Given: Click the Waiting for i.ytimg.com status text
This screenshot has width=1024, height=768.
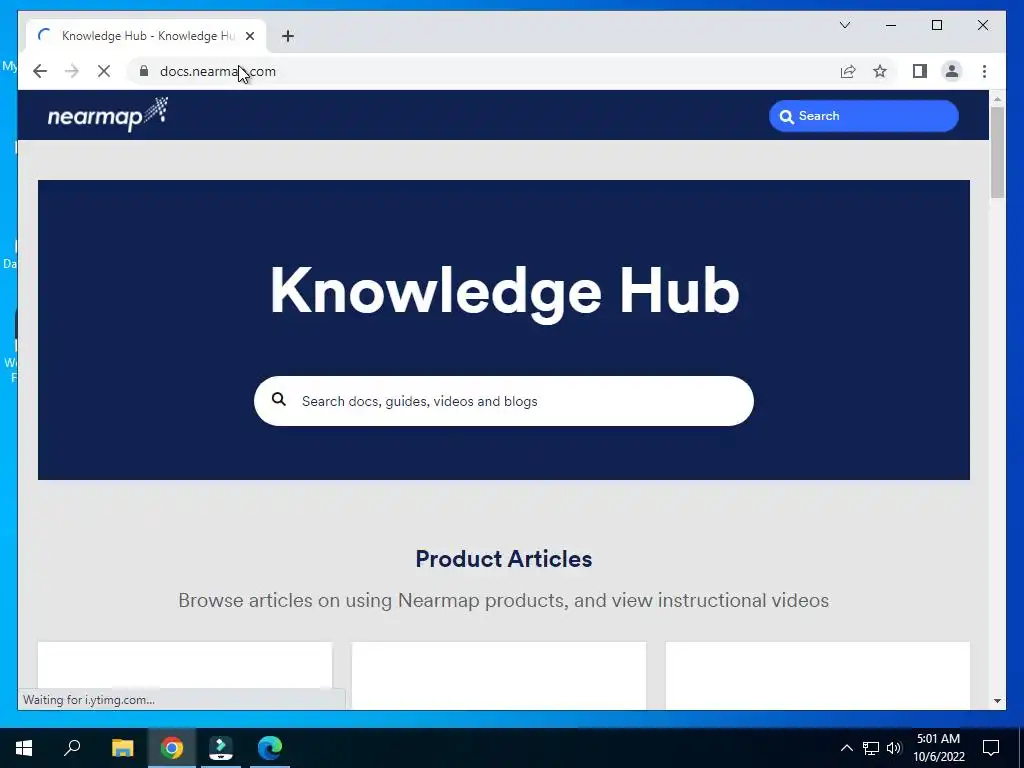Looking at the screenshot, I should (x=89, y=699).
